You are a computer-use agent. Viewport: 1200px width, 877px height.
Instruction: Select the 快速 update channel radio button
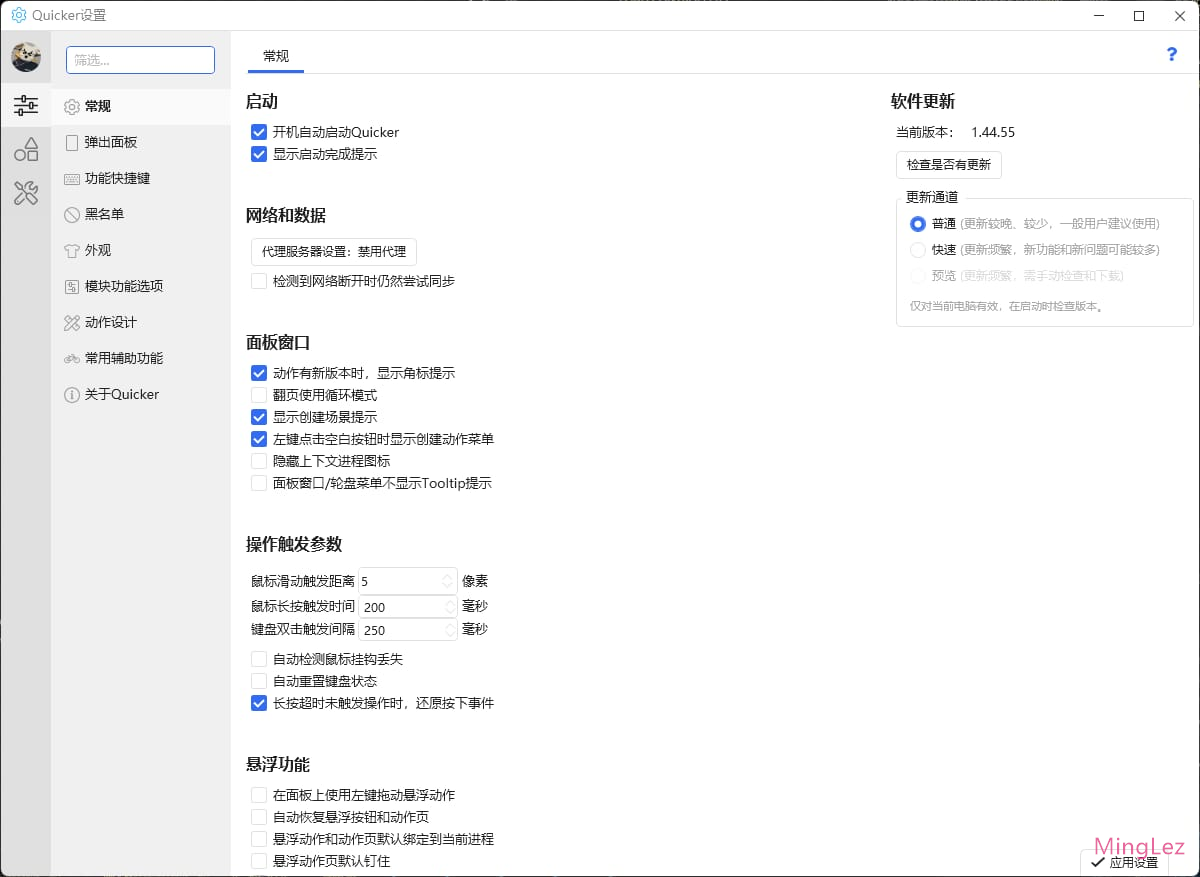pos(918,250)
